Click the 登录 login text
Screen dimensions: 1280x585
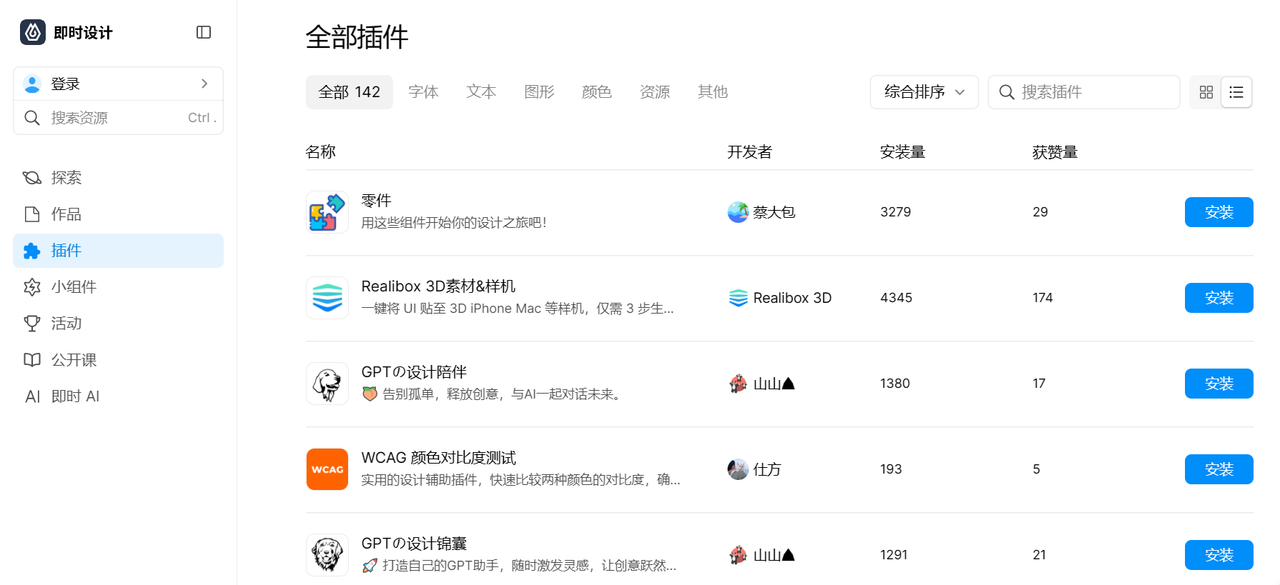[66, 84]
